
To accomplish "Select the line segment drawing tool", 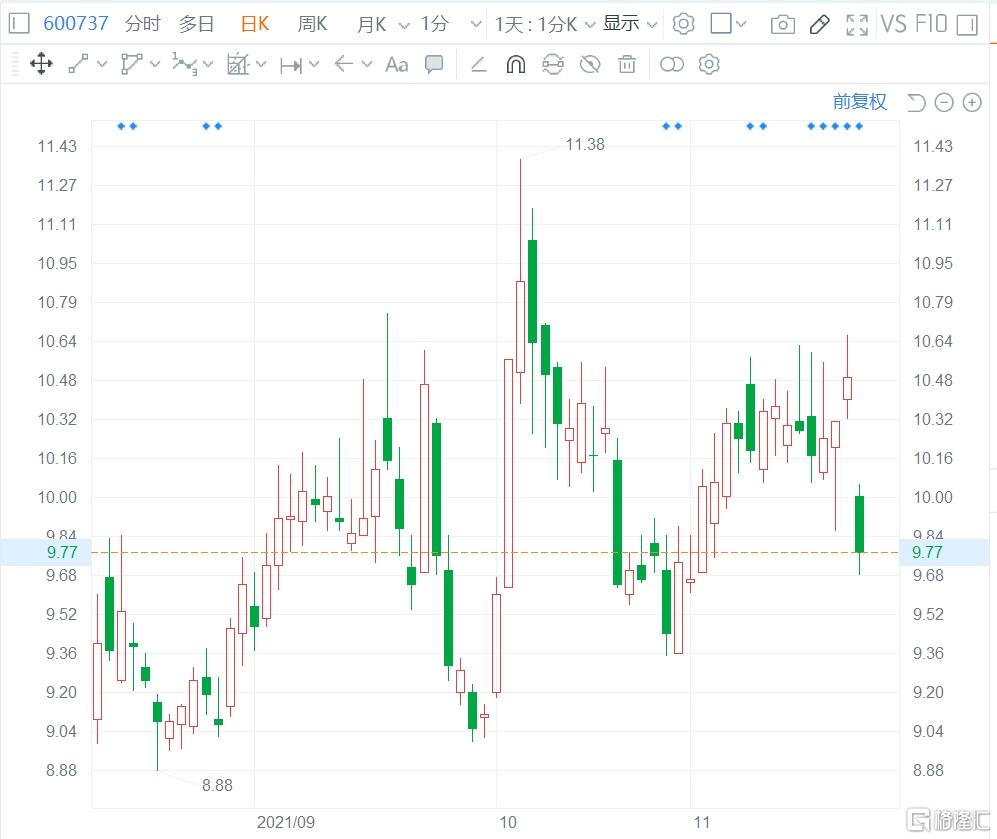I will pyautogui.click(x=78, y=64).
